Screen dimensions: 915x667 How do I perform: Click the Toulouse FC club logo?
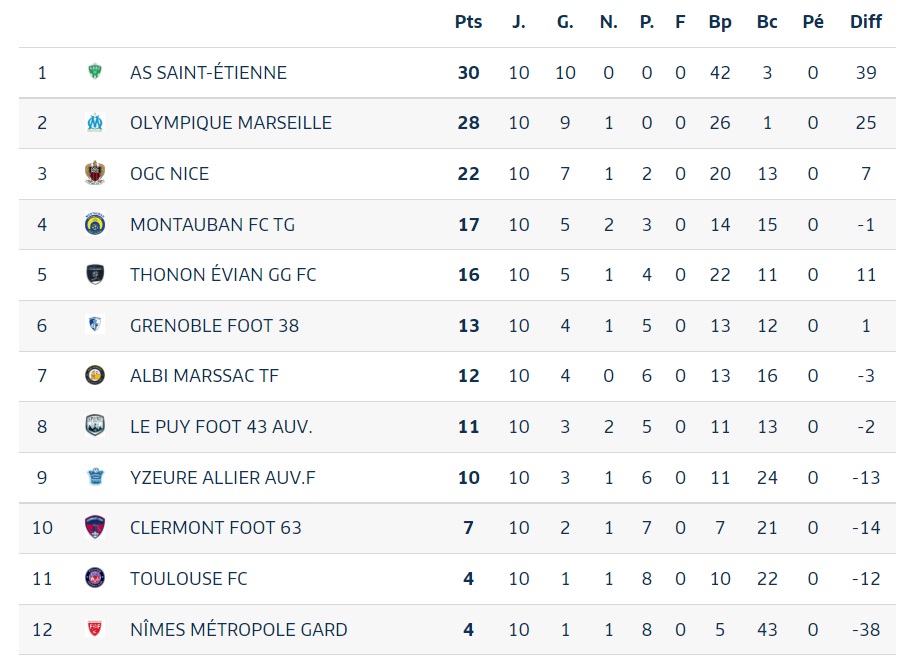tap(95, 578)
